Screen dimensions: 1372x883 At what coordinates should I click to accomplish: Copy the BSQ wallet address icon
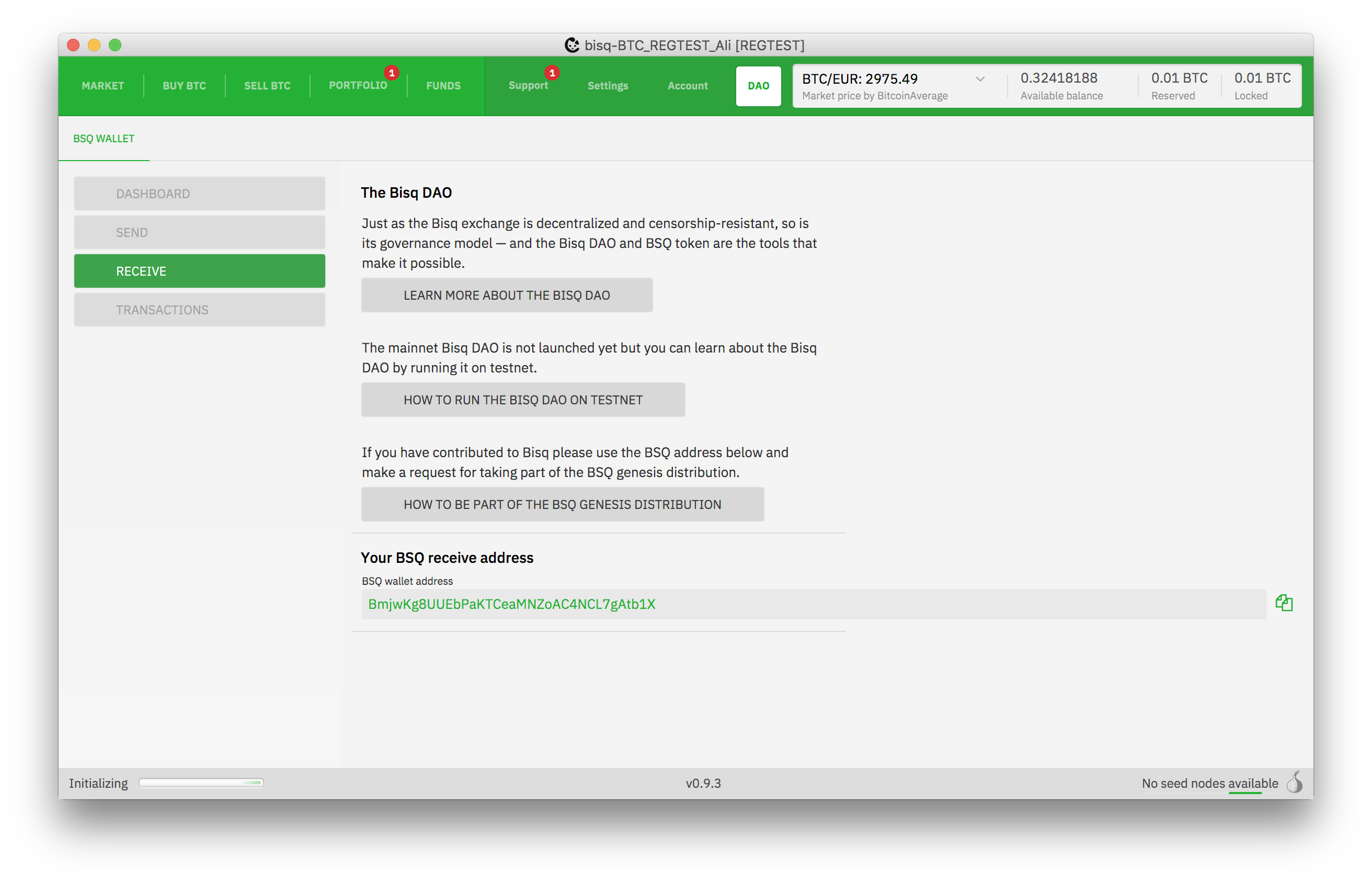click(1284, 603)
